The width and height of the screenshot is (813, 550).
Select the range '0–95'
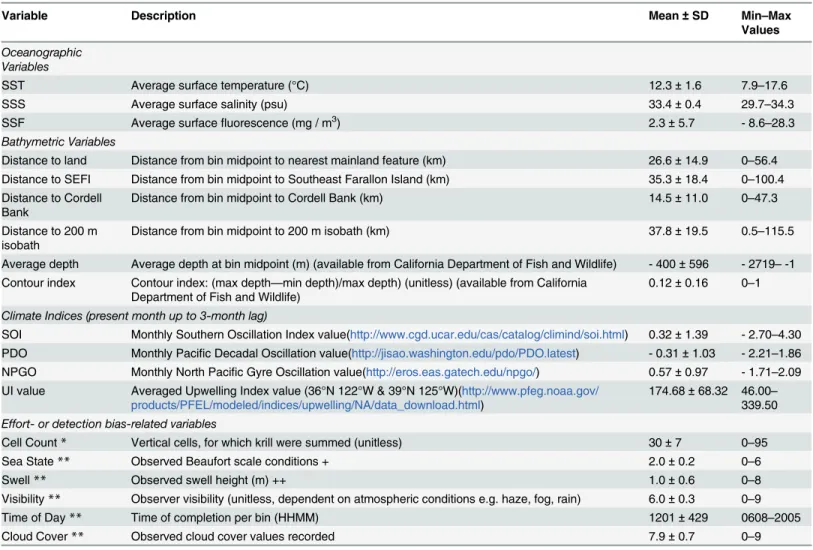754,443
